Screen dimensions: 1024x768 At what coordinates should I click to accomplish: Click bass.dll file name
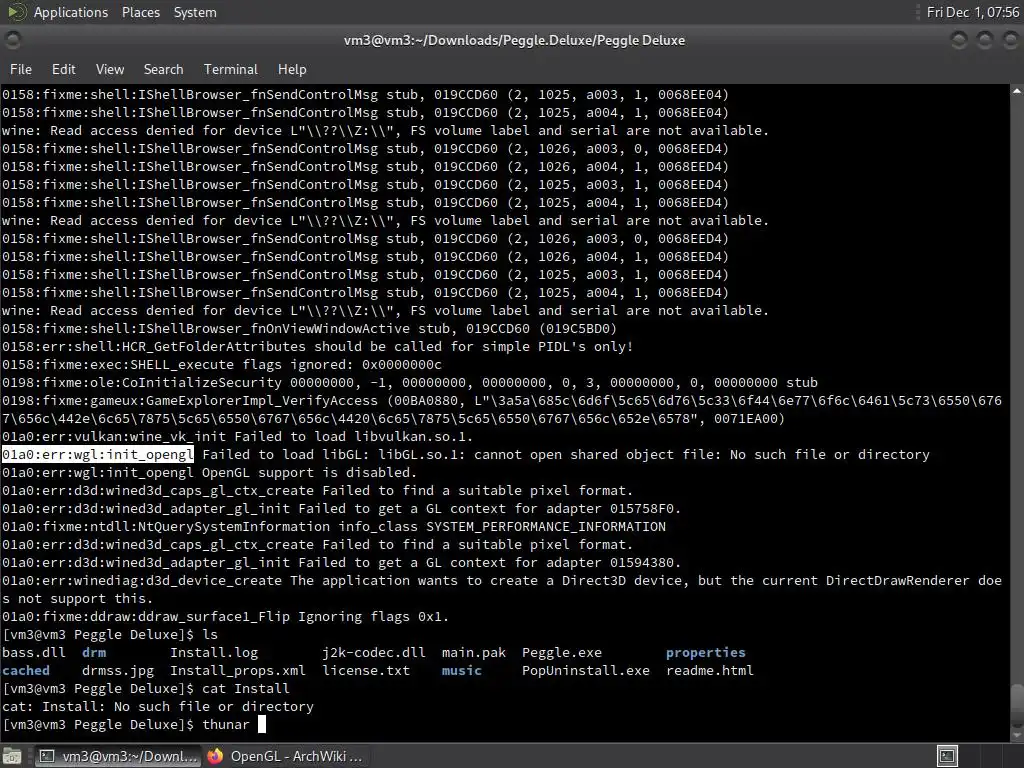tap(34, 652)
